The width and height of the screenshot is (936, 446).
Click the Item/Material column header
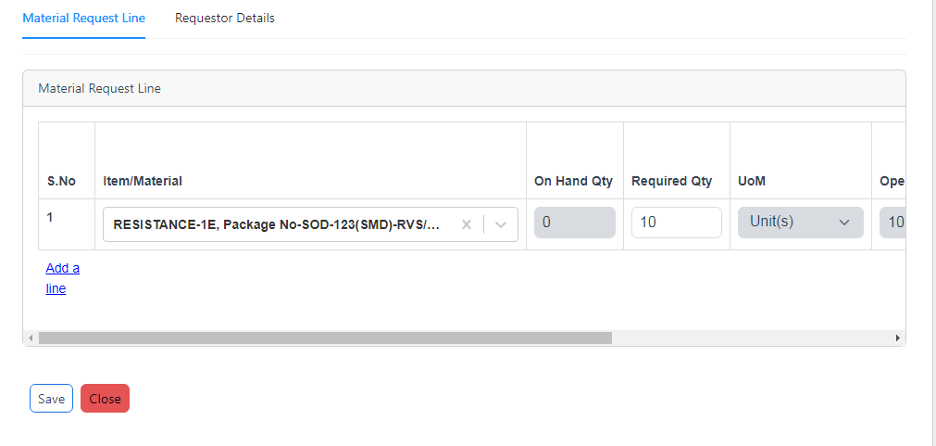point(143,181)
